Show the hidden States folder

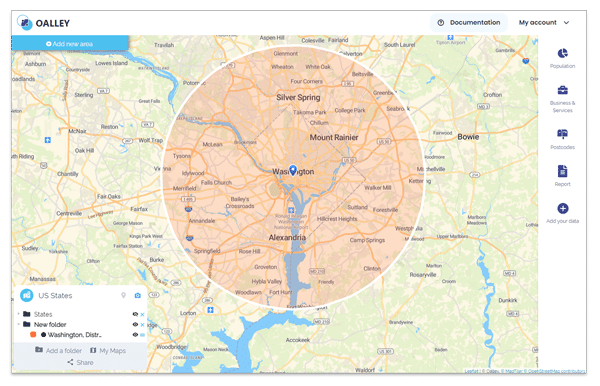coord(135,314)
